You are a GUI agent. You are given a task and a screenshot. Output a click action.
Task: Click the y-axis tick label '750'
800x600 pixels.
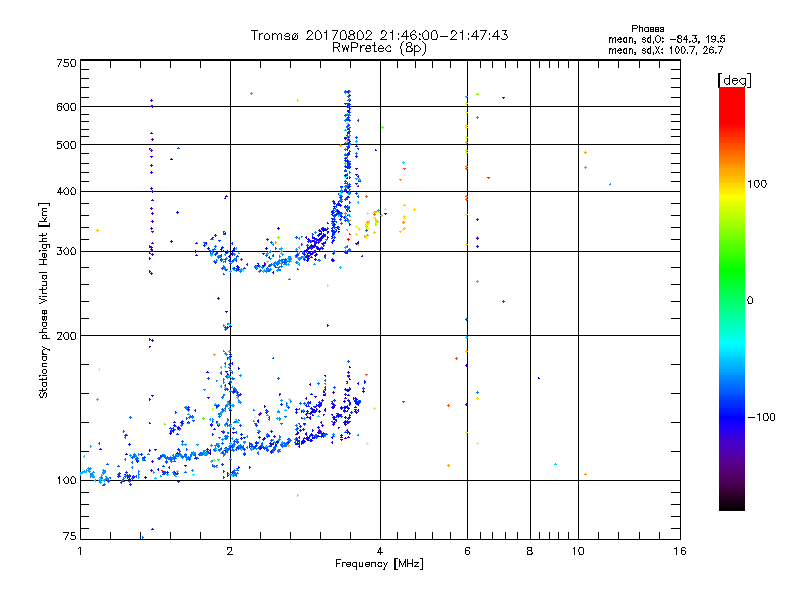coord(66,63)
